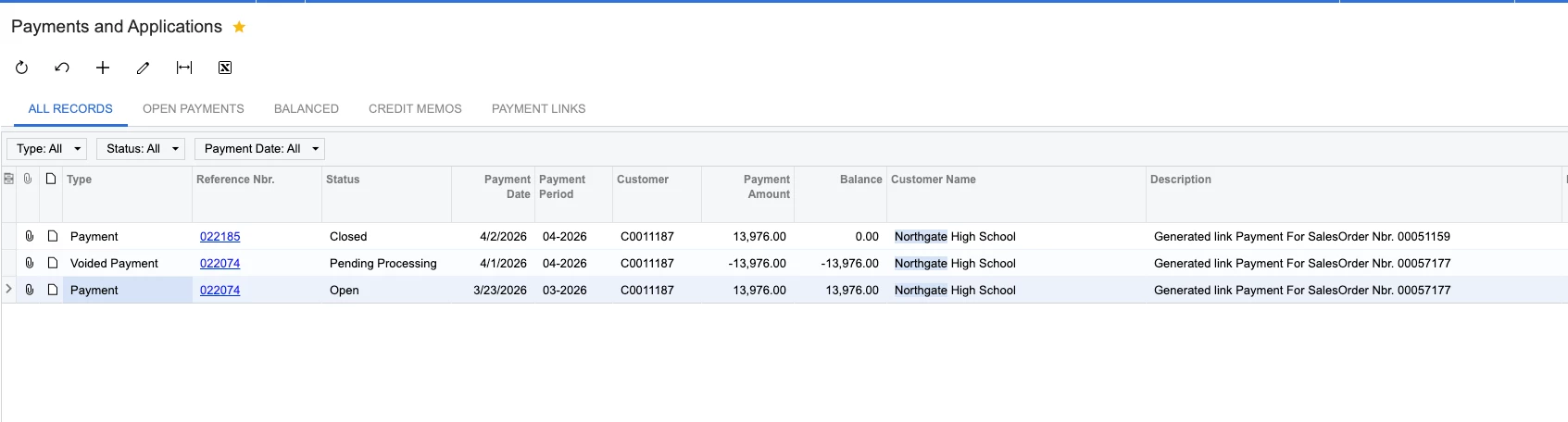Click the payment date 4/1/2026
The height and width of the screenshot is (422, 1568).
493,263
